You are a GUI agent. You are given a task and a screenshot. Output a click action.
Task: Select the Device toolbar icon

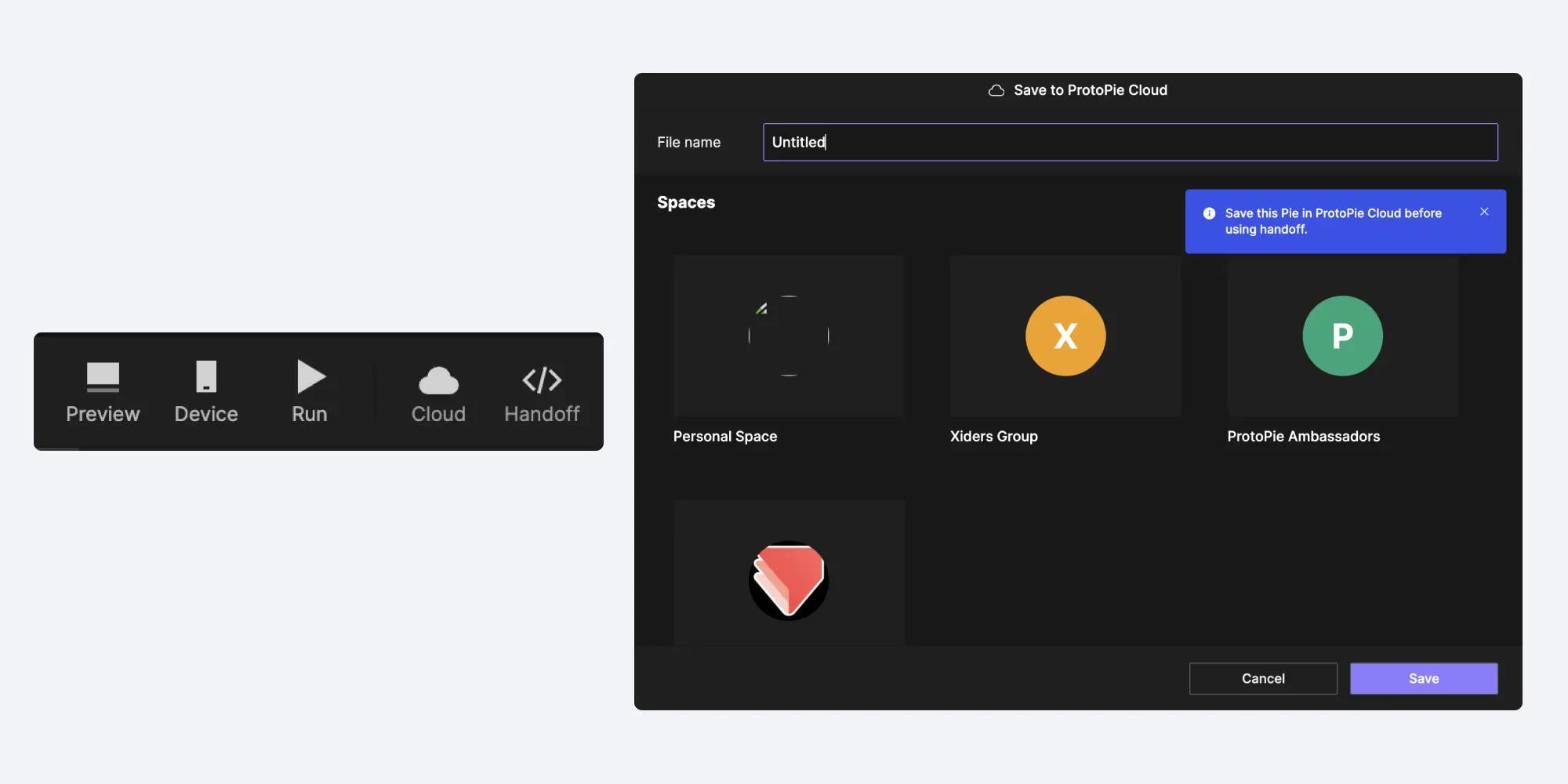tap(206, 376)
